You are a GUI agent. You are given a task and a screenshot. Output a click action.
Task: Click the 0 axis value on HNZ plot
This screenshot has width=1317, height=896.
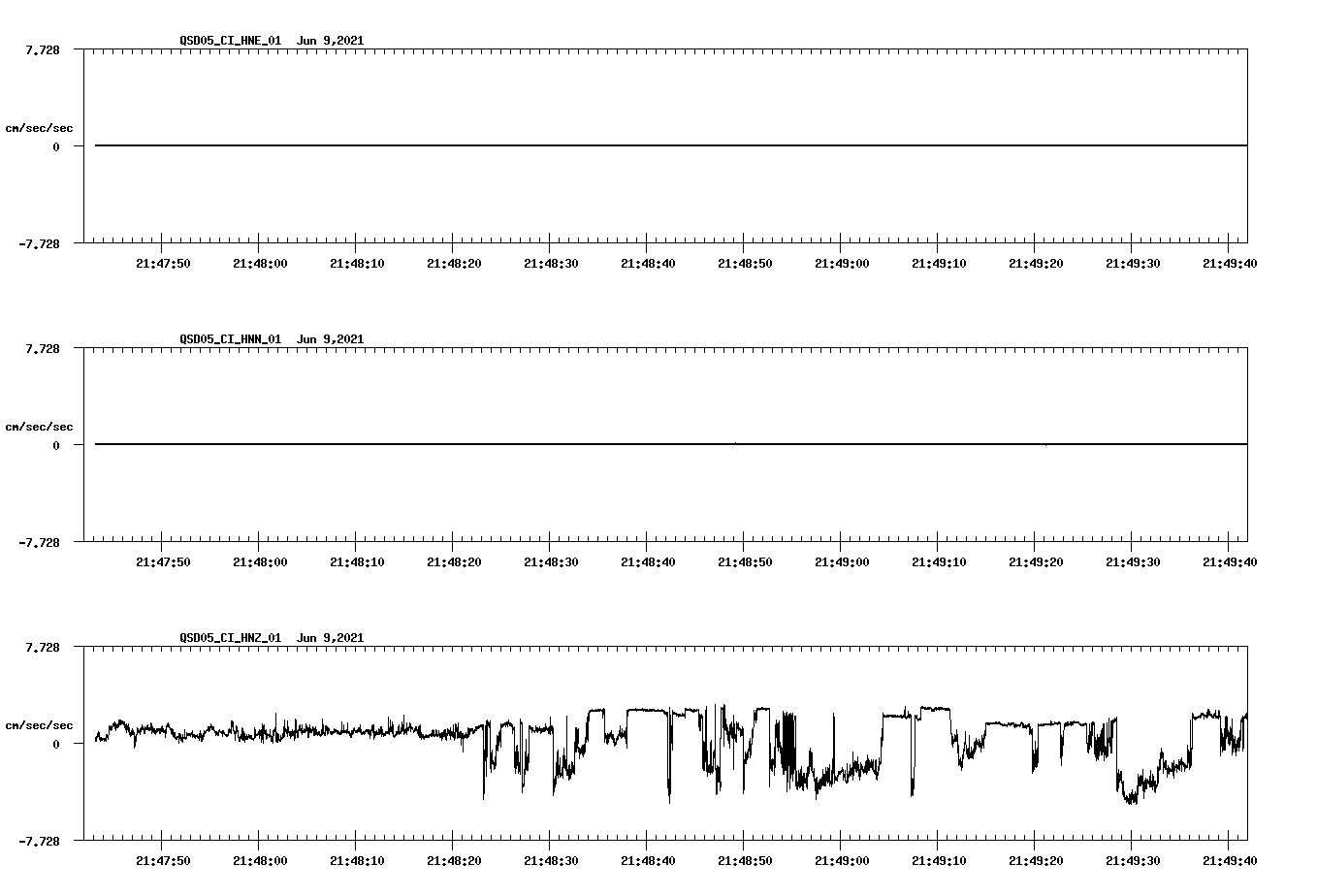[x=56, y=745]
